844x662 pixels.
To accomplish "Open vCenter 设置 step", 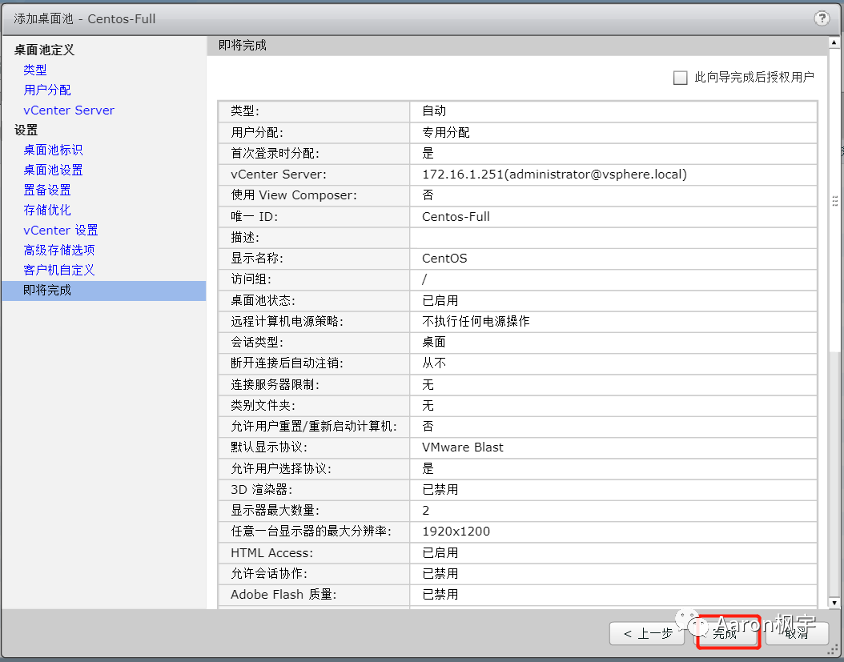I will (61, 230).
